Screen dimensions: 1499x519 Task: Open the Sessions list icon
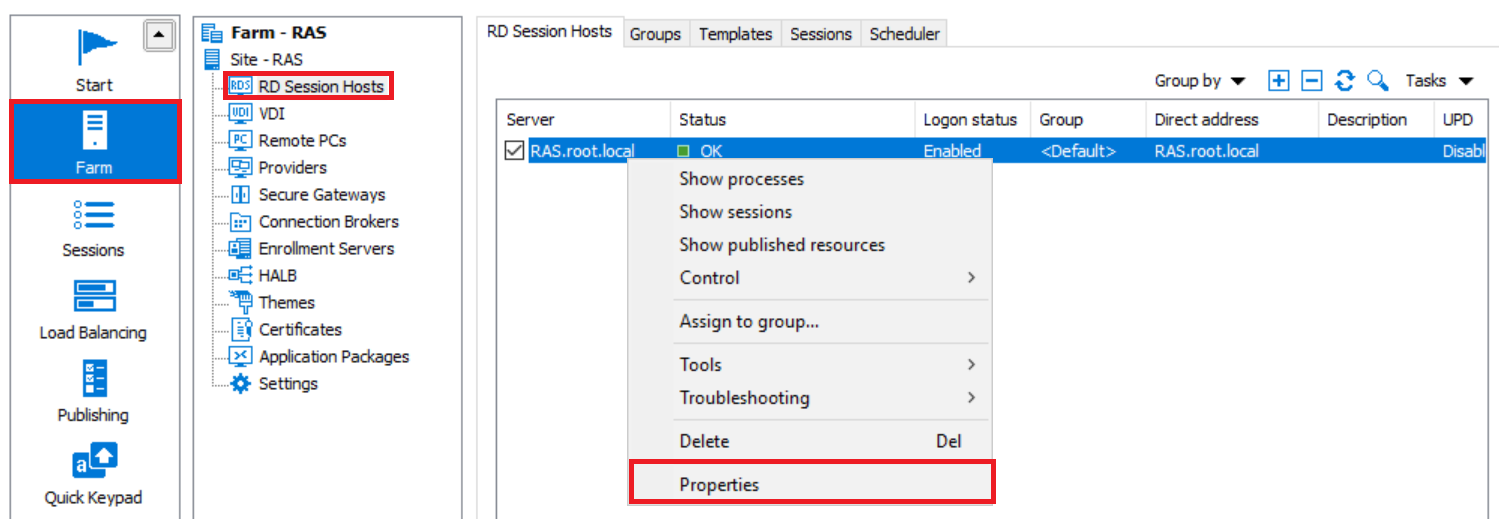94,215
